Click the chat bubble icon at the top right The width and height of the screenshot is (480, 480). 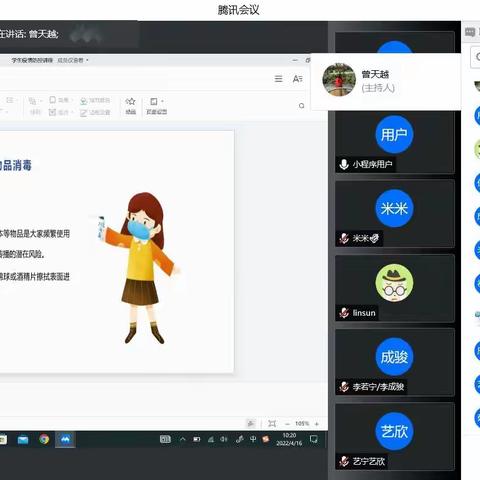point(470,32)
